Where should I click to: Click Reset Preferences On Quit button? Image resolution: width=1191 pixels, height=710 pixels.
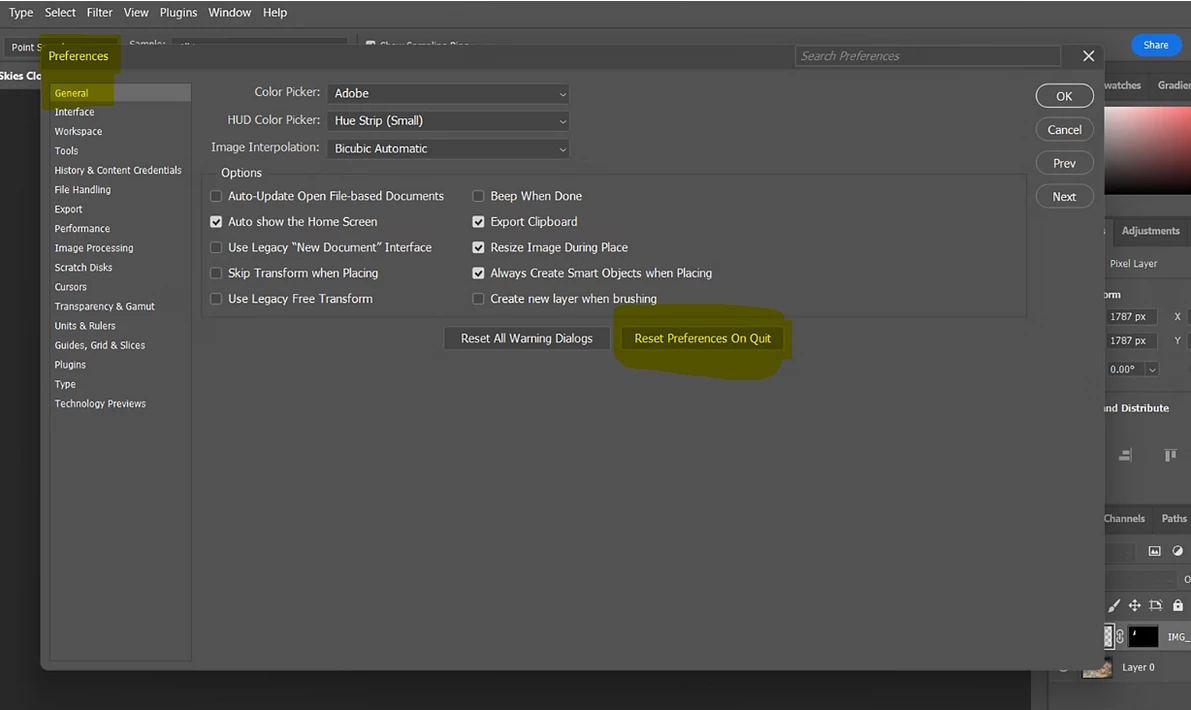click(x=702, y=339)
